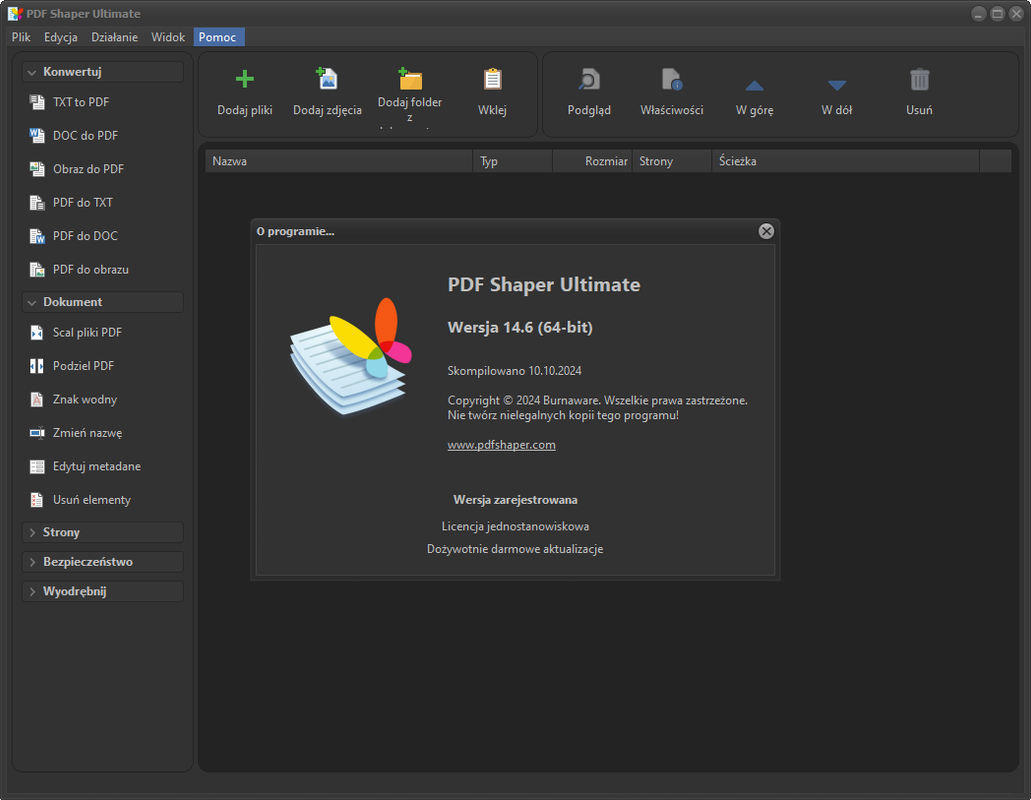Click the Dodaj folder icon

pyautogui.click(x=410, y=79)
